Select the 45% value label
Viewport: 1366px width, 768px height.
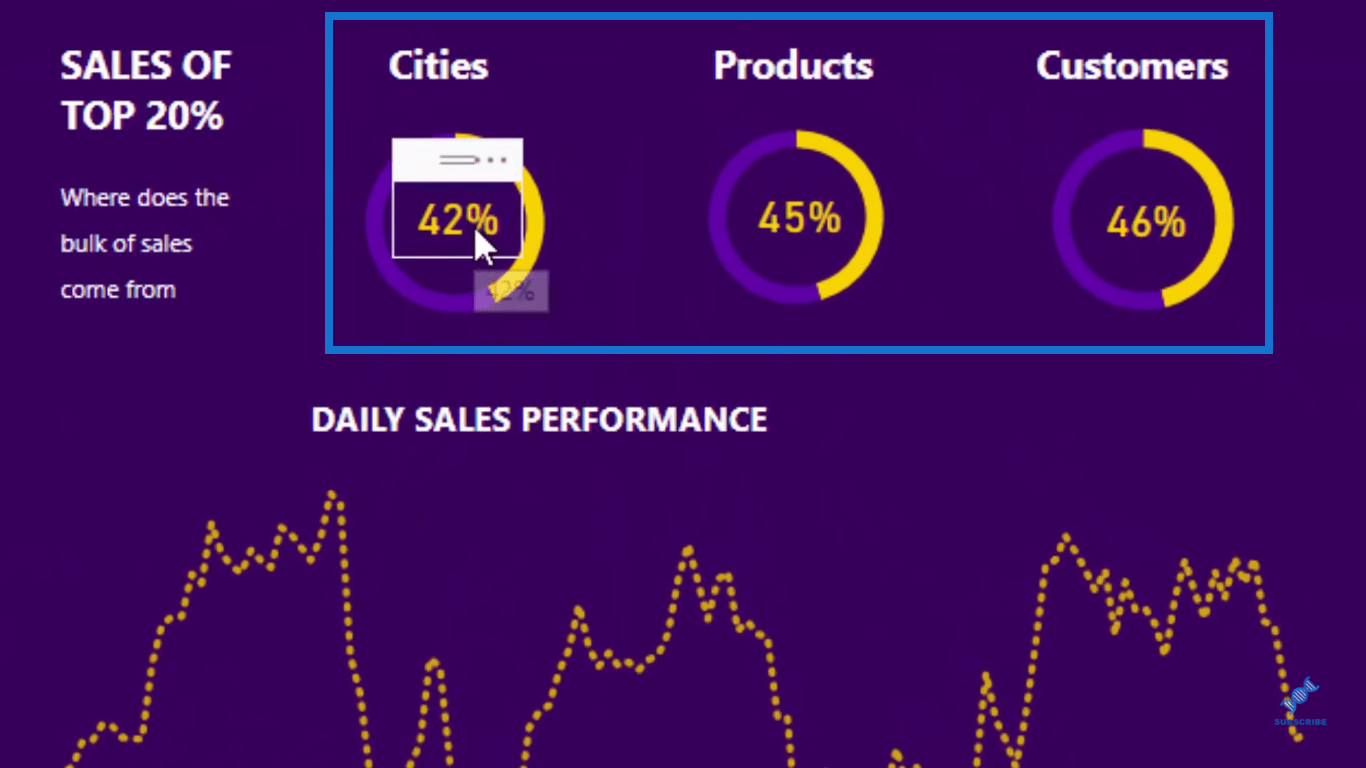tap(799, 217)
